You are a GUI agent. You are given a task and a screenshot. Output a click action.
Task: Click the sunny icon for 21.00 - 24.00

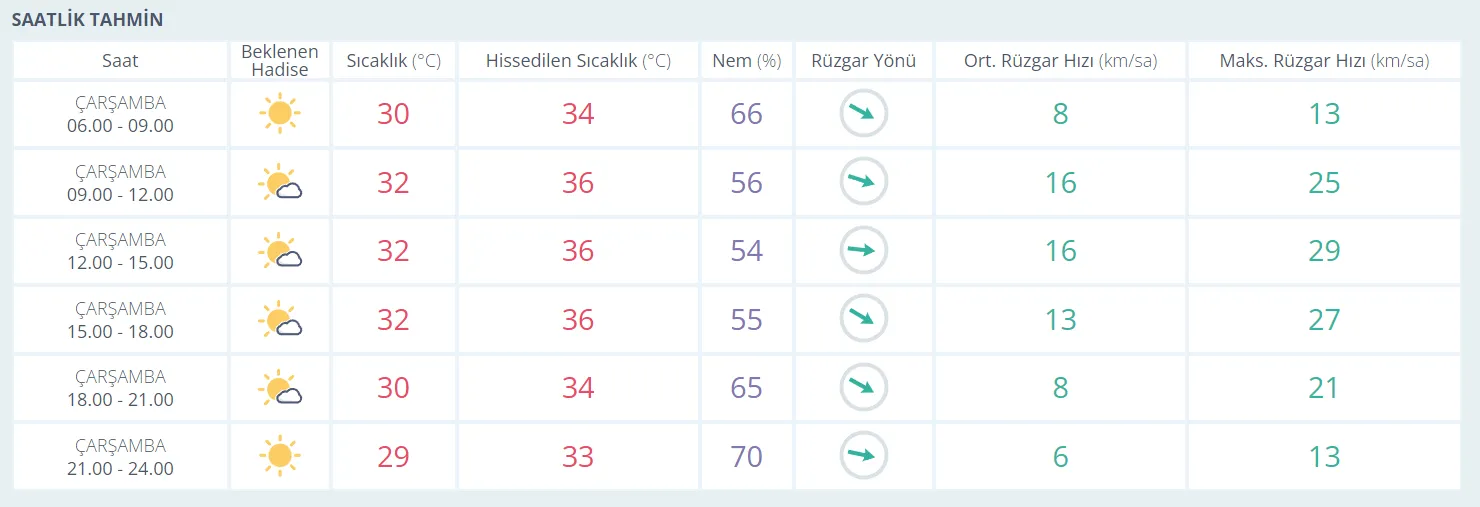pyautogui.click(x=279, y=456)
